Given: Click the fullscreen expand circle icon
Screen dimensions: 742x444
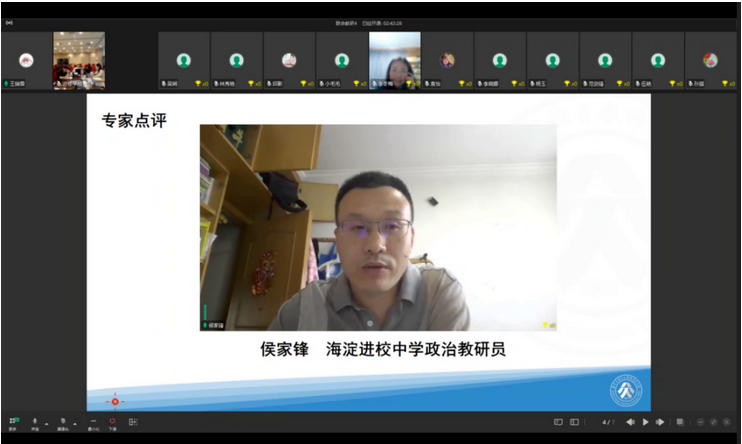Looking at the screenshot, I should (x=714, y=422).
